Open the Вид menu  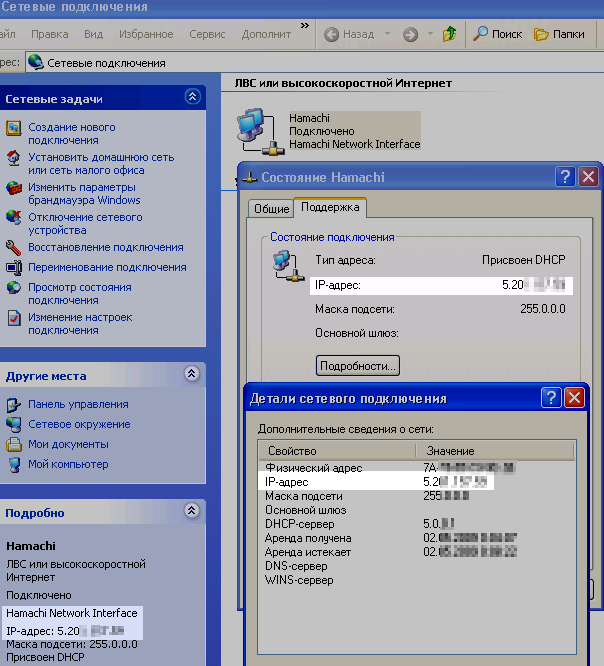[93, 34]
